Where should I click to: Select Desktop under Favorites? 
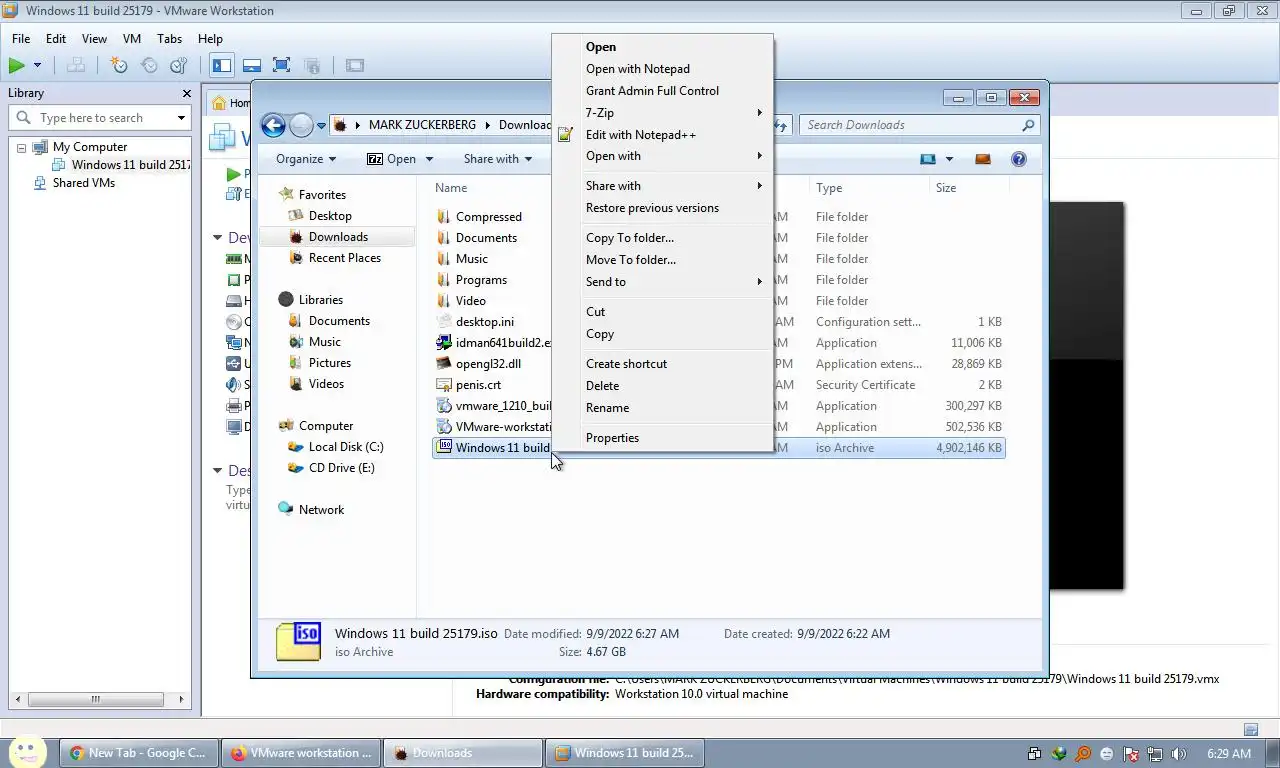coord(330,216)
